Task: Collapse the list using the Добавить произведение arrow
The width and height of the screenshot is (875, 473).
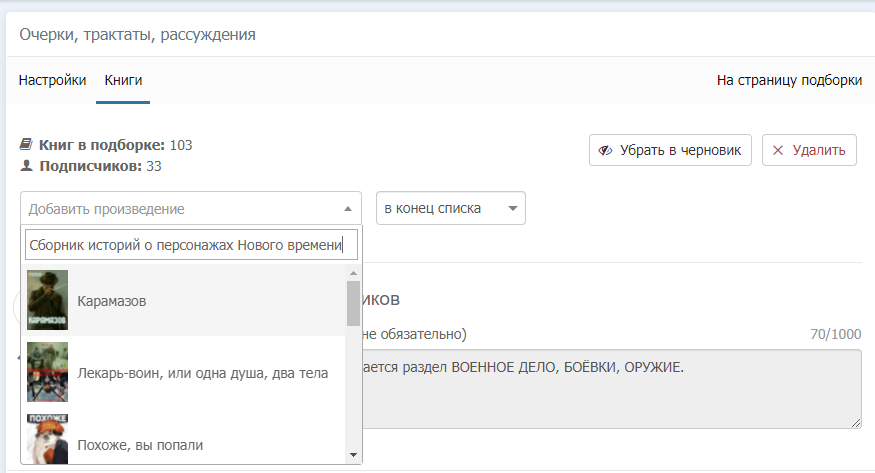Action: 347,209
